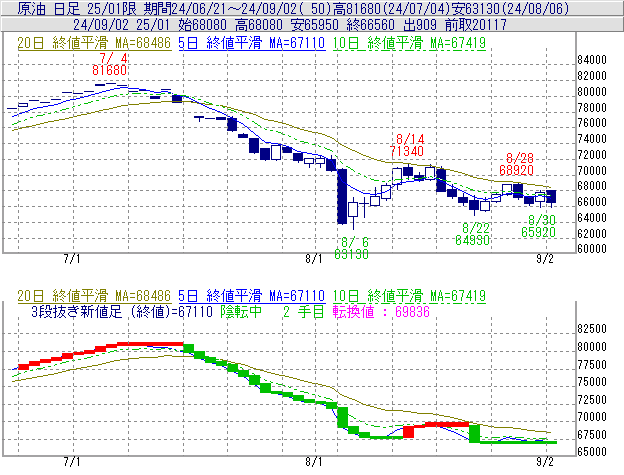Viewport: 624px width, 475px height.
Task: Click the 10日 終値平滑 MA=67419 label in upper chart
Action: pyautogui.click(x=409, y=43)
